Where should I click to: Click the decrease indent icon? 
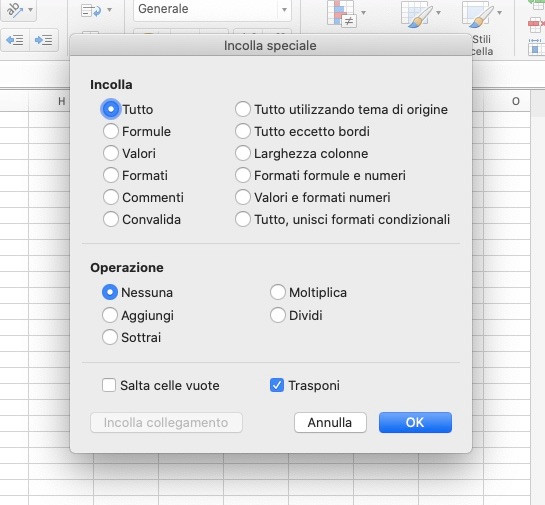tap(15, 40)
